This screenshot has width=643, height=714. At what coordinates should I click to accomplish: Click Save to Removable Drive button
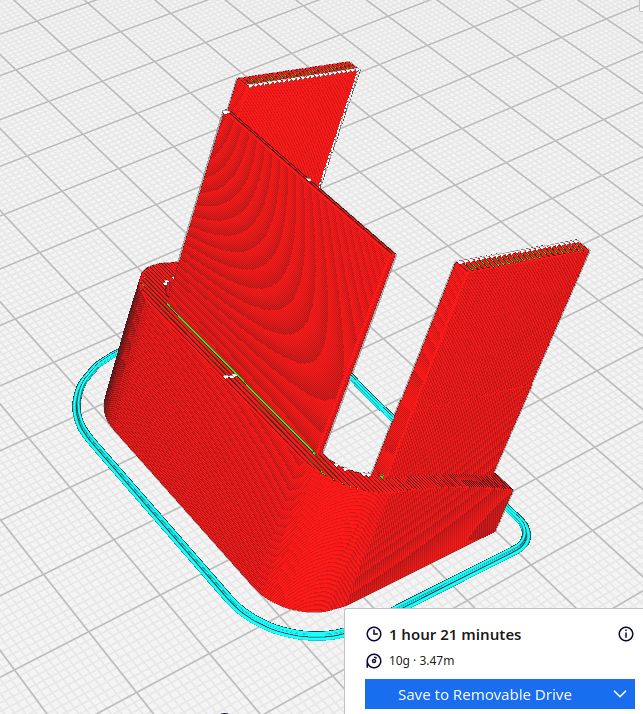click(485, 694)
